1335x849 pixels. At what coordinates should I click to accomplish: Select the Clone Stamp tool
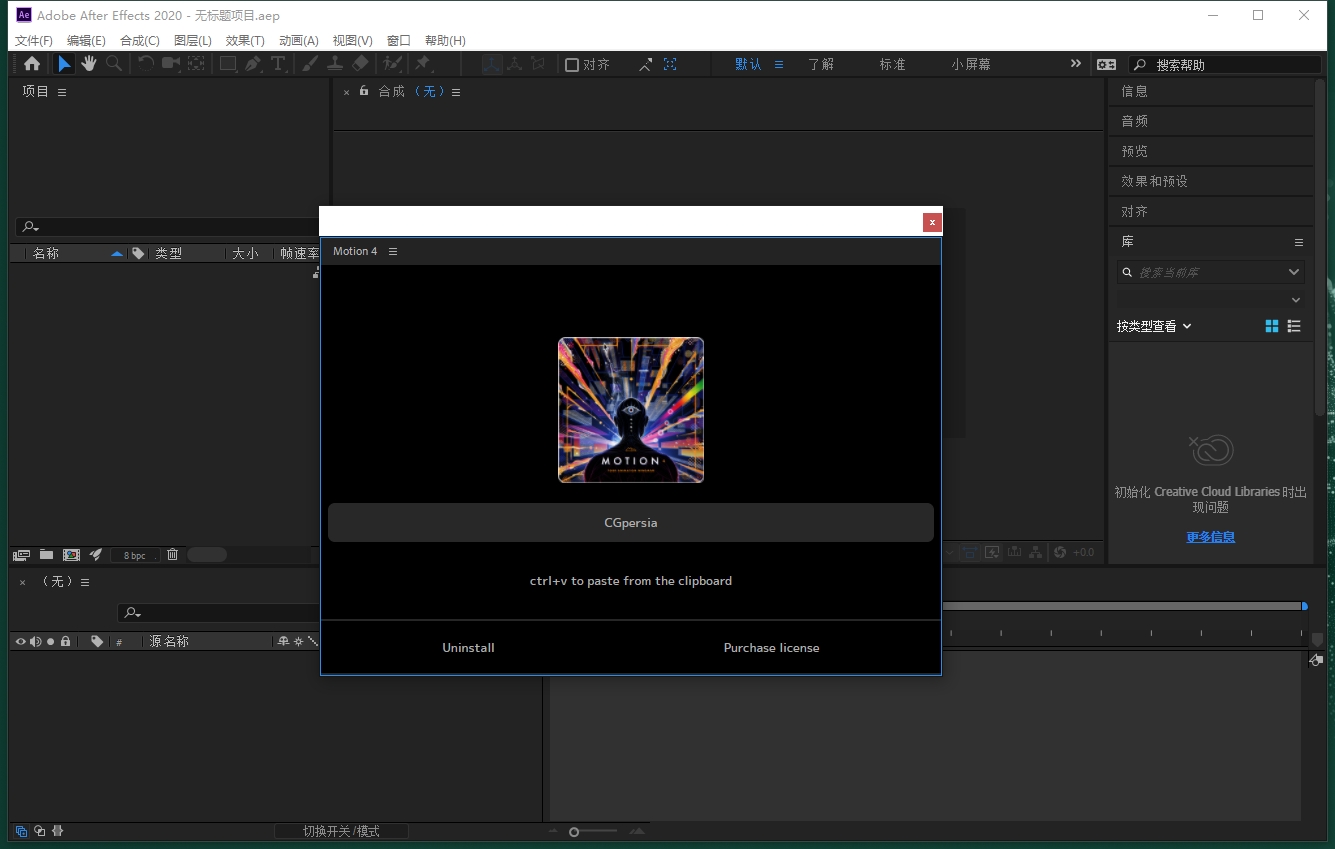[335, 64]
